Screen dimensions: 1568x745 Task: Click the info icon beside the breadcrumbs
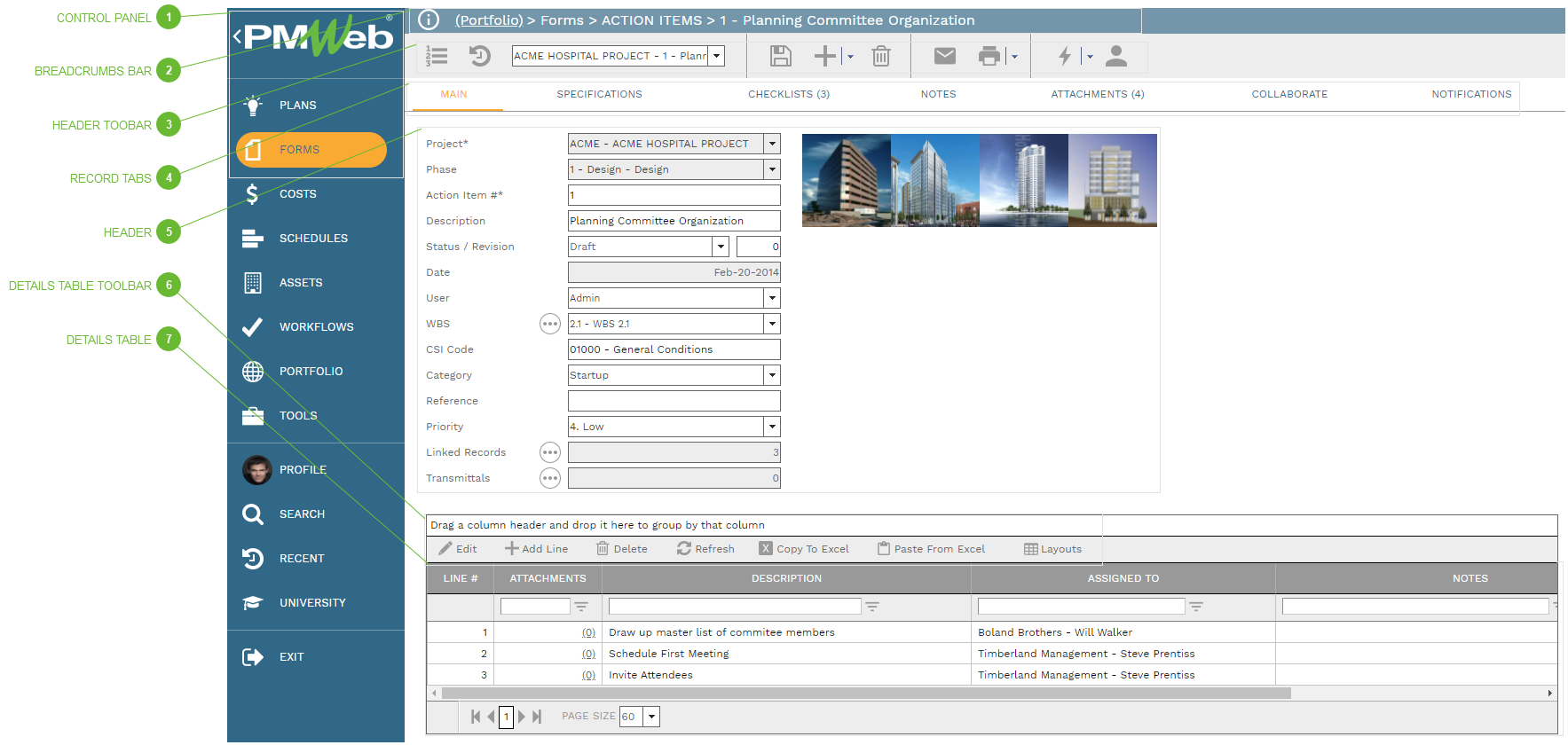[429, 20]
